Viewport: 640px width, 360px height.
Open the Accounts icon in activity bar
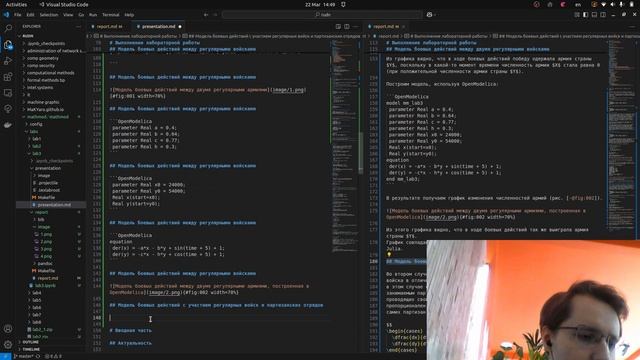tap(8, 329)
